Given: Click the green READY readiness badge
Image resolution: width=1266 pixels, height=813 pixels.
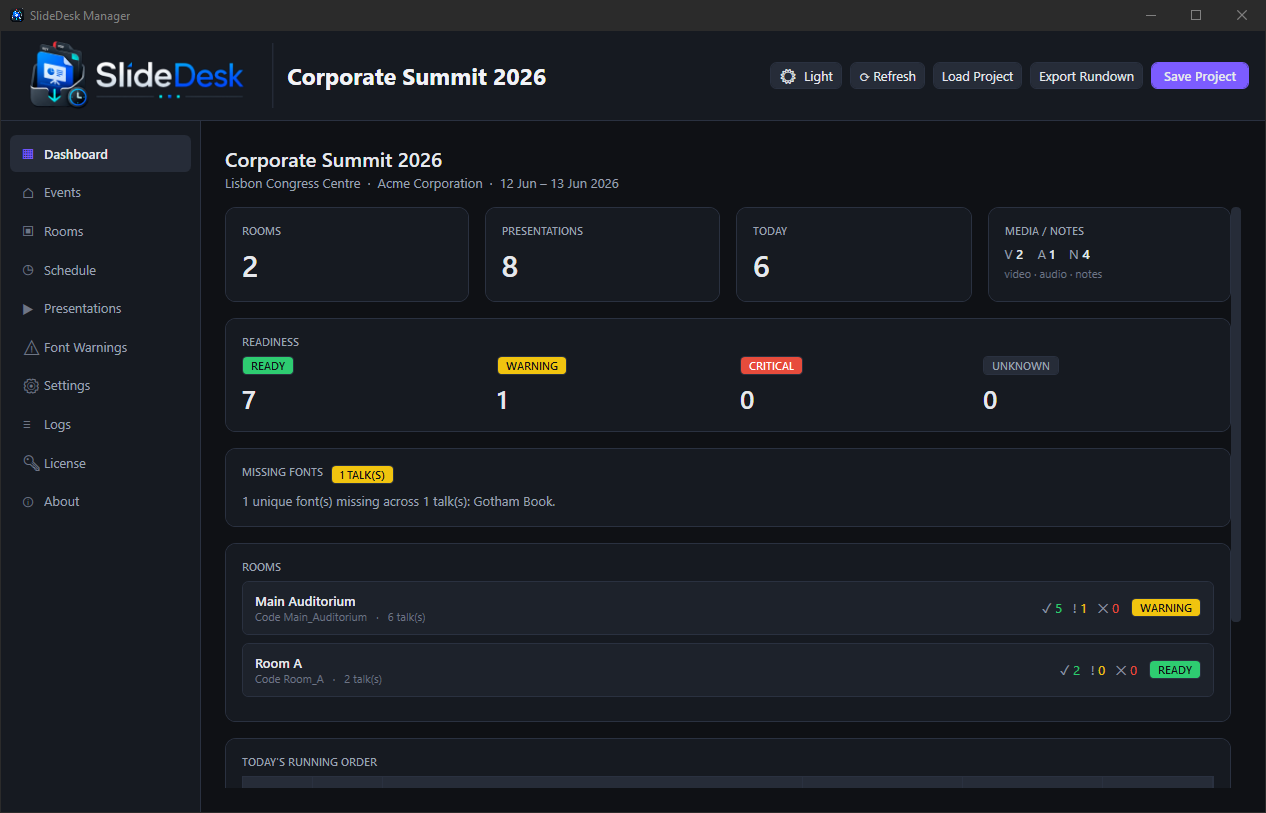Looking at the screenshot, I should tap(268, 366).
